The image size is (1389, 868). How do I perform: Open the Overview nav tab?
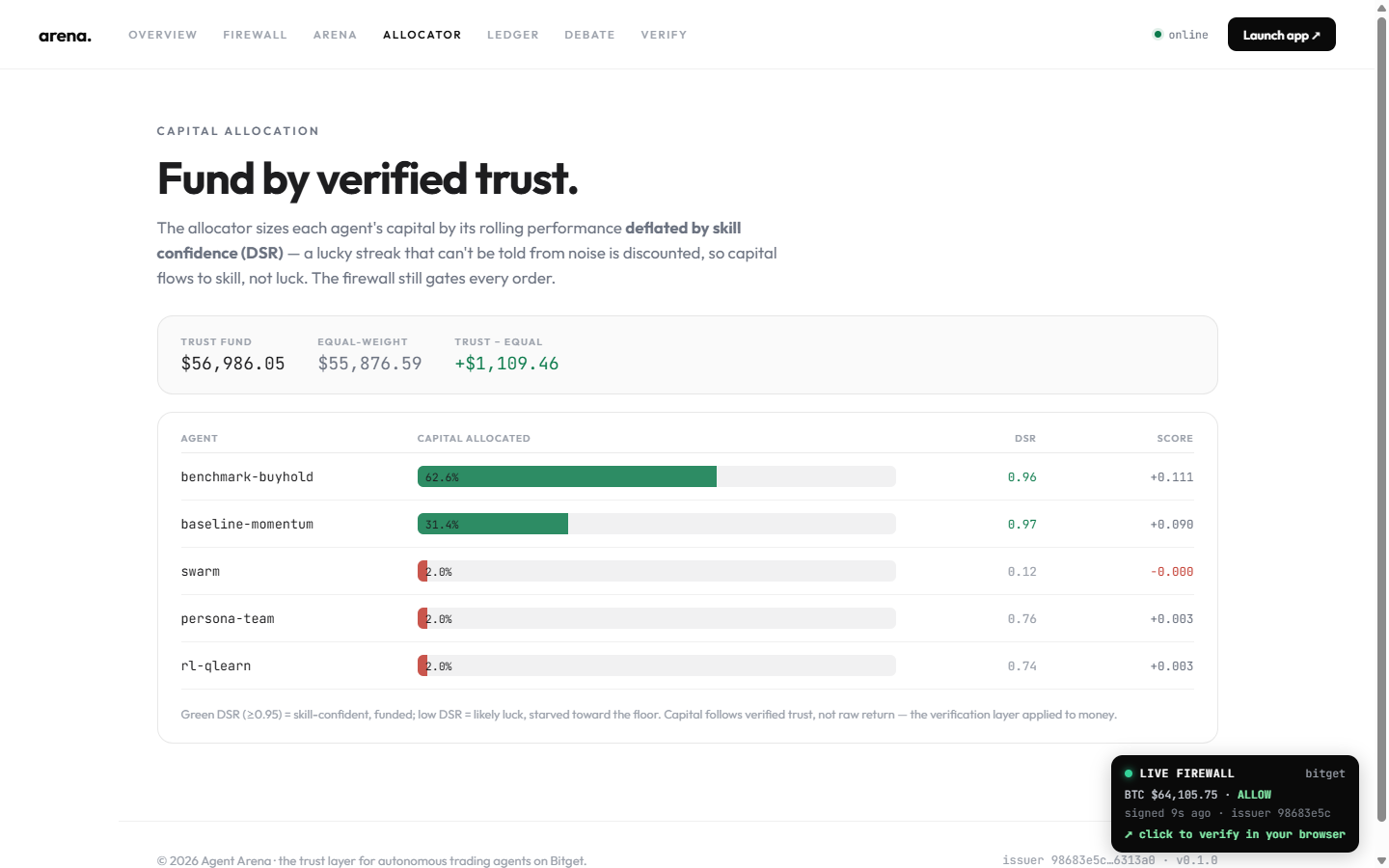pyautogui.click(x=163, y=35)
